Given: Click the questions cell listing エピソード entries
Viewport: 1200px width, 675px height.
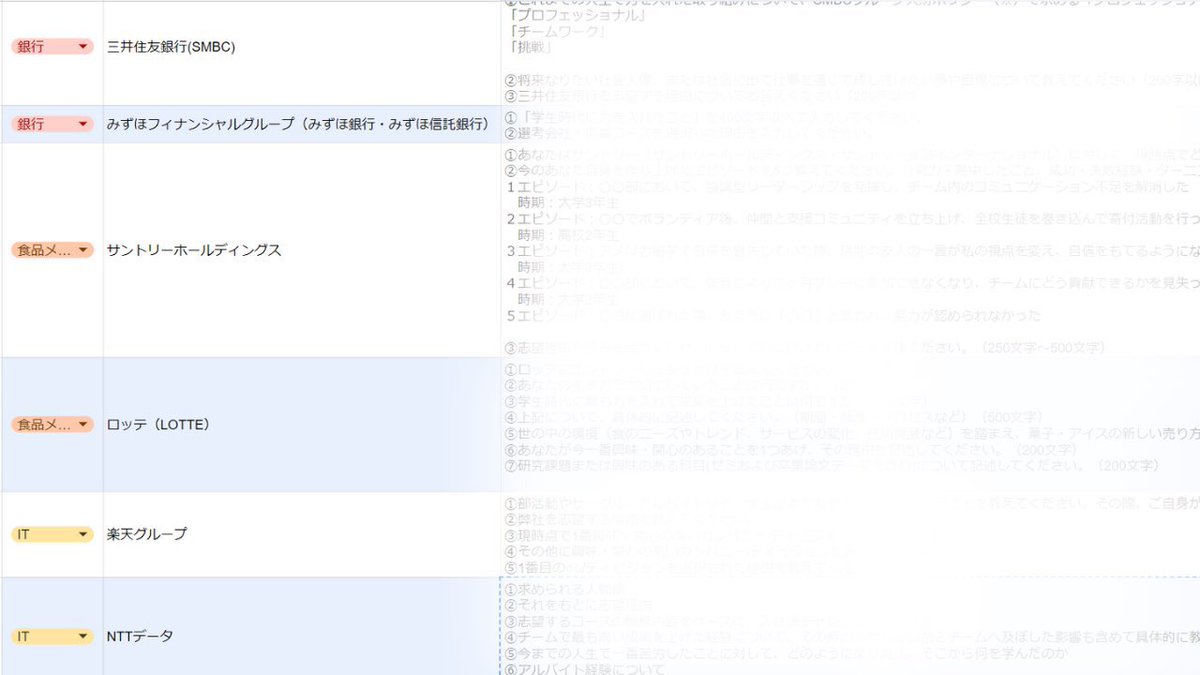Looking at the screenshot, I should [850, 250].
